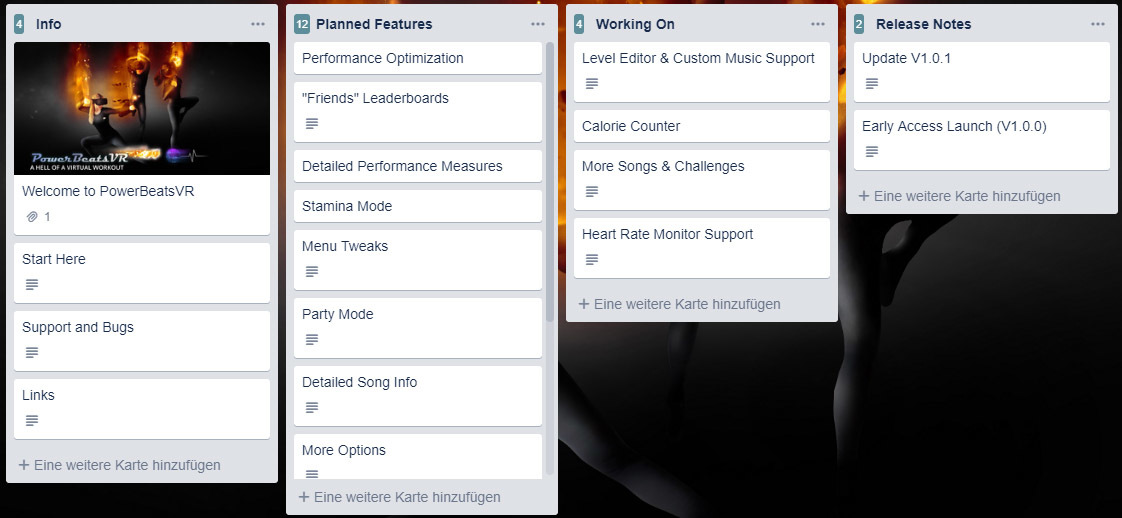Click the attachment paperclip icon on the Welcome card
This screenshot has height=518, width=1122.
pos(32,216)
